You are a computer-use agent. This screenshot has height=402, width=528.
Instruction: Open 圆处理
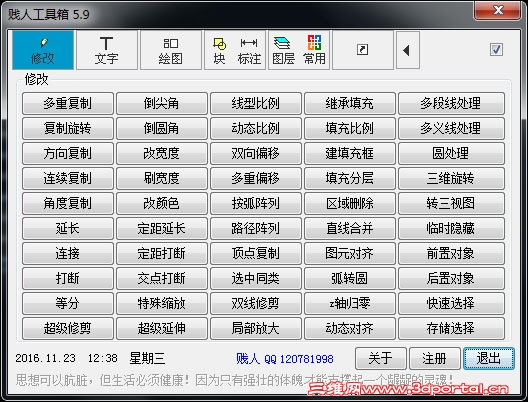point(451,154)
